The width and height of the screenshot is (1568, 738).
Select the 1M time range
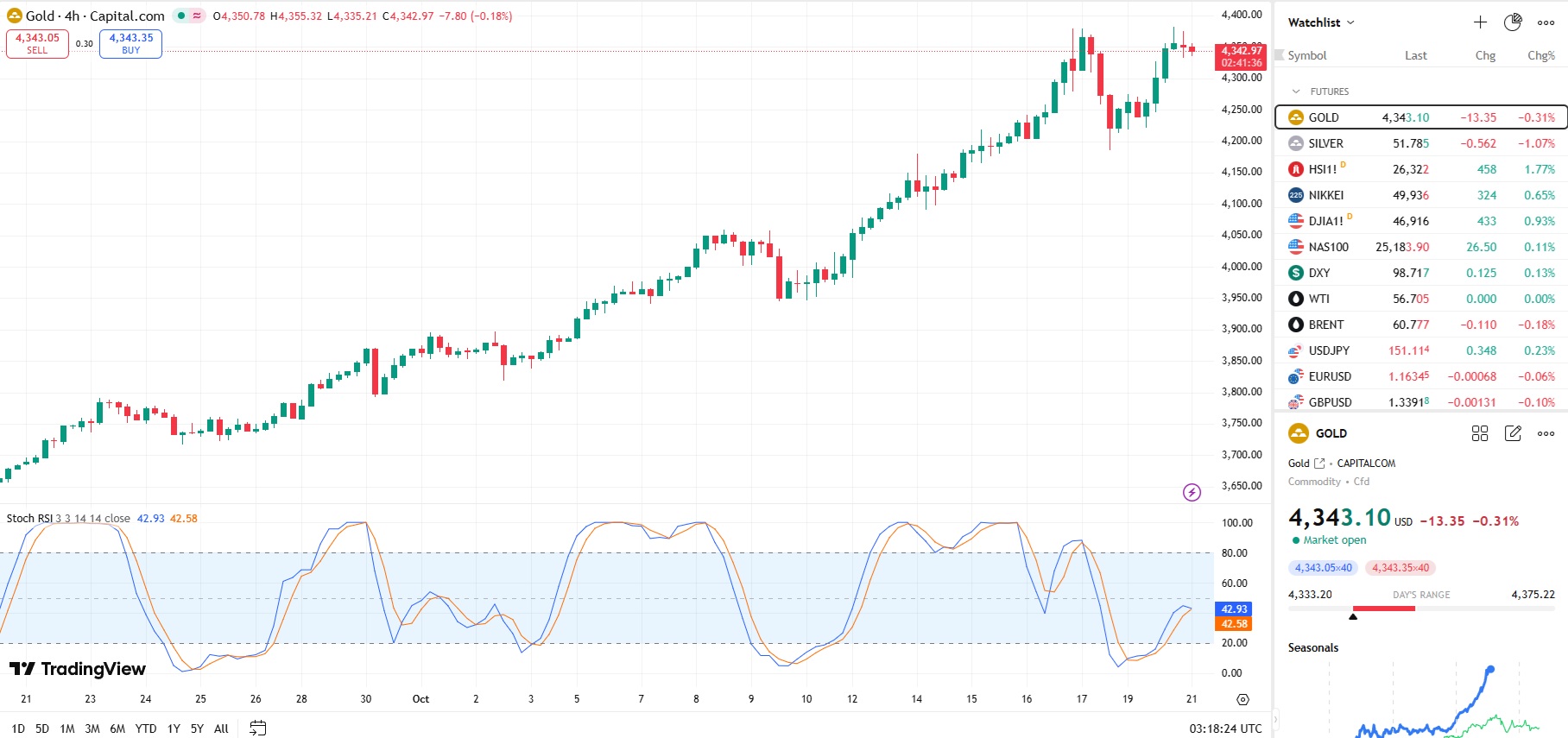67,729
